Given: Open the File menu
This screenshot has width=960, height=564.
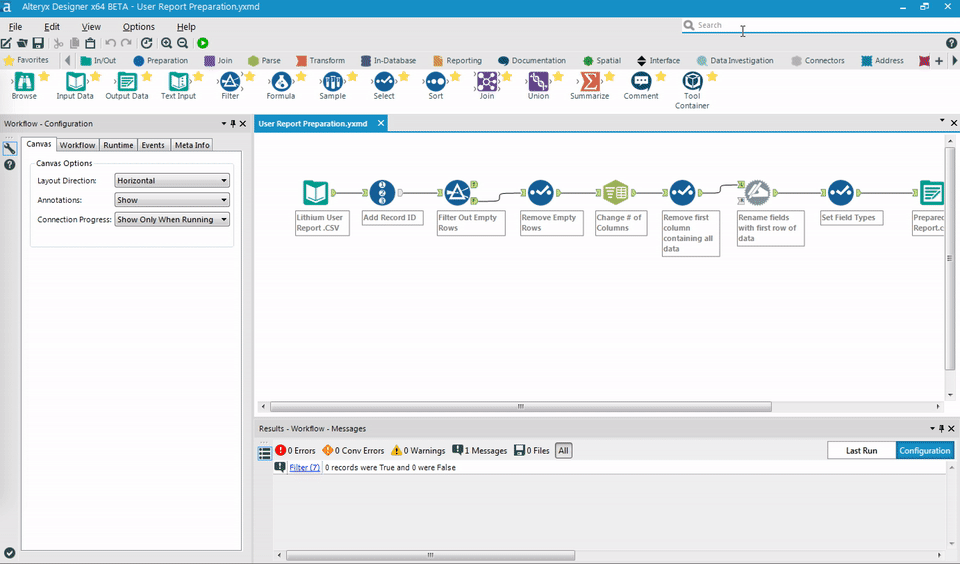Looking at the screenshot, I should (15, 27).
